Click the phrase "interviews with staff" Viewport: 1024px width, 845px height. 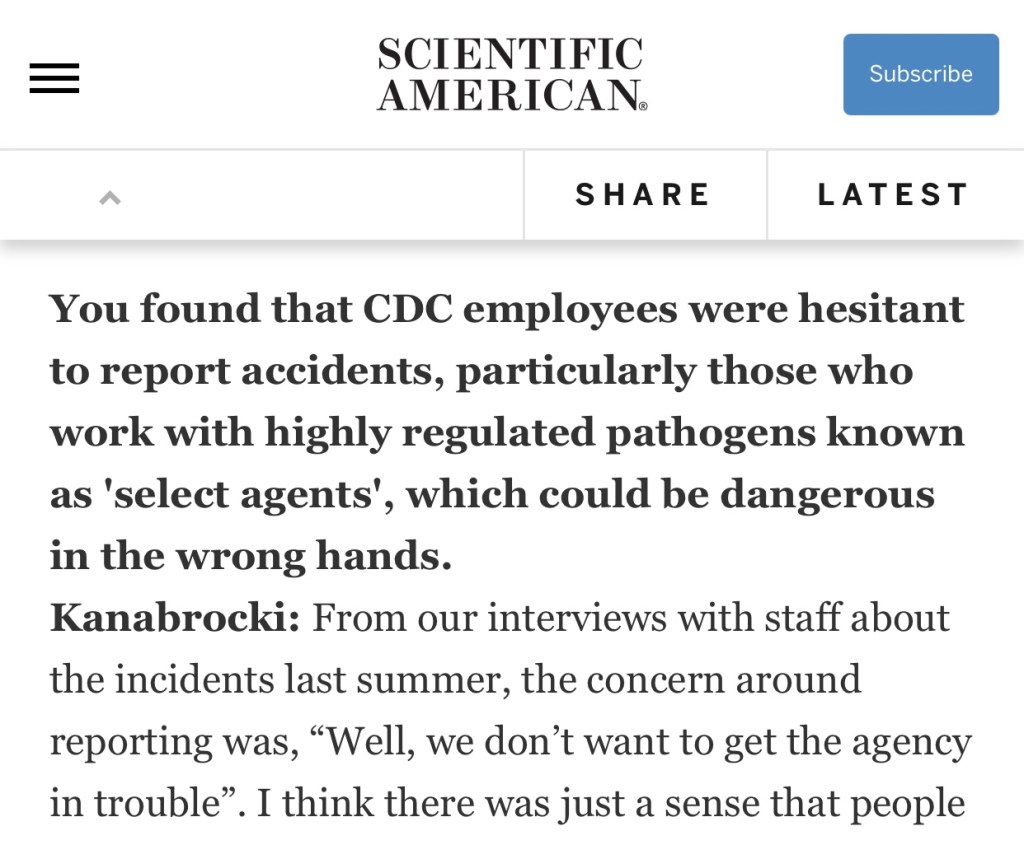[662, 618]
